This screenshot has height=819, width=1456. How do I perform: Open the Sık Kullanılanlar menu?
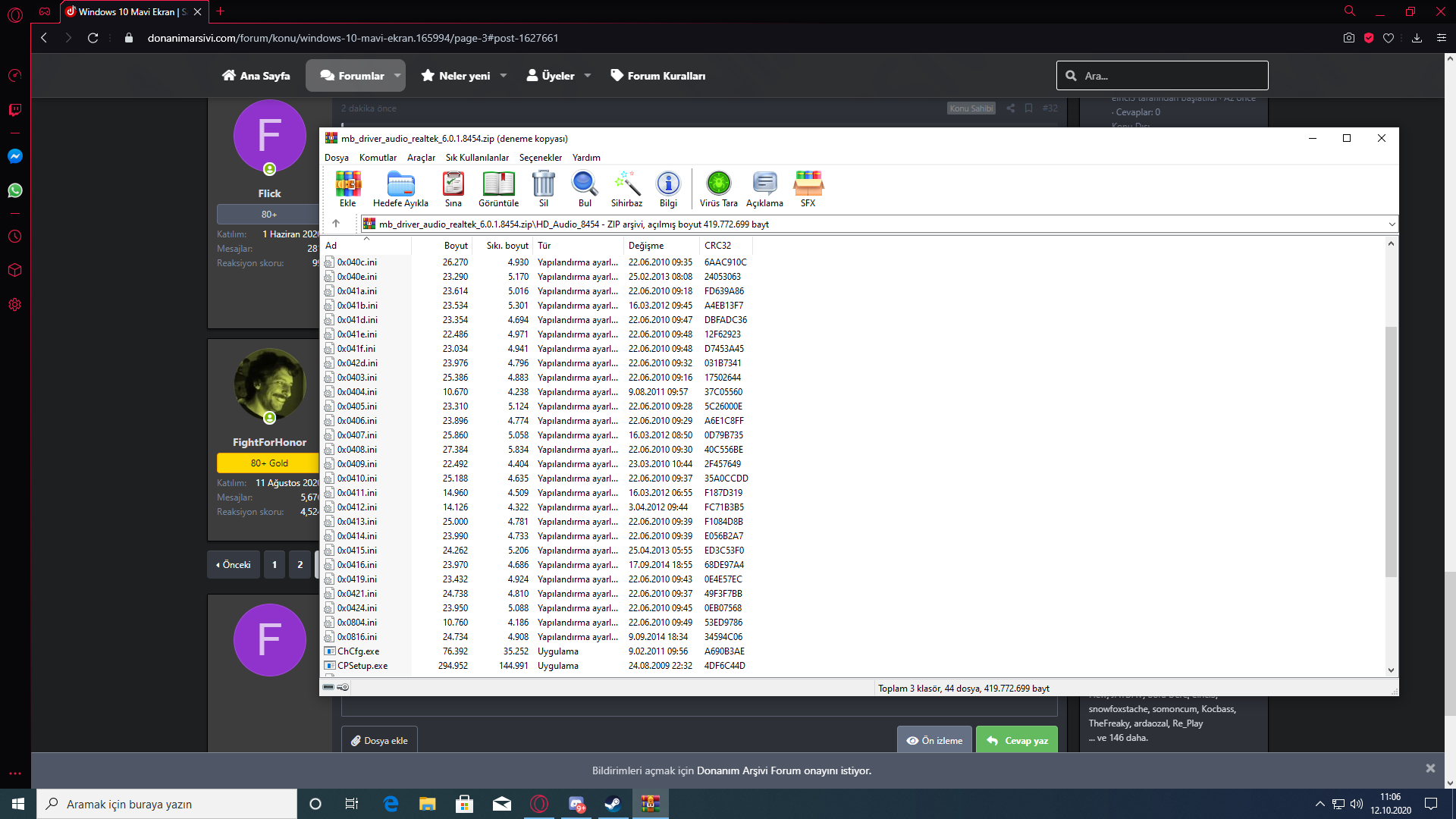tap(477, 158)
